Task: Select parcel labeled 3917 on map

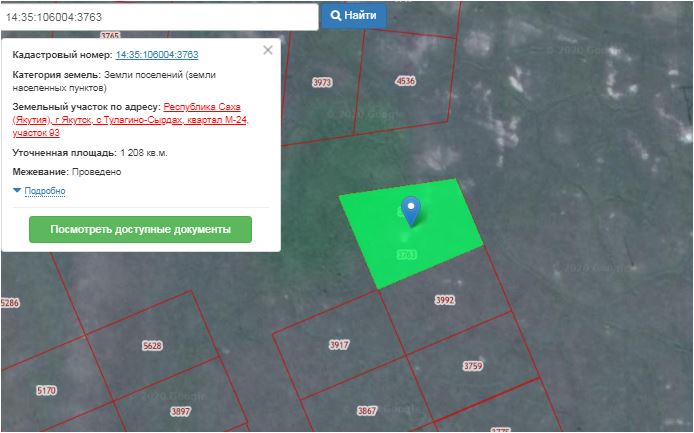Action: point(339,345)
